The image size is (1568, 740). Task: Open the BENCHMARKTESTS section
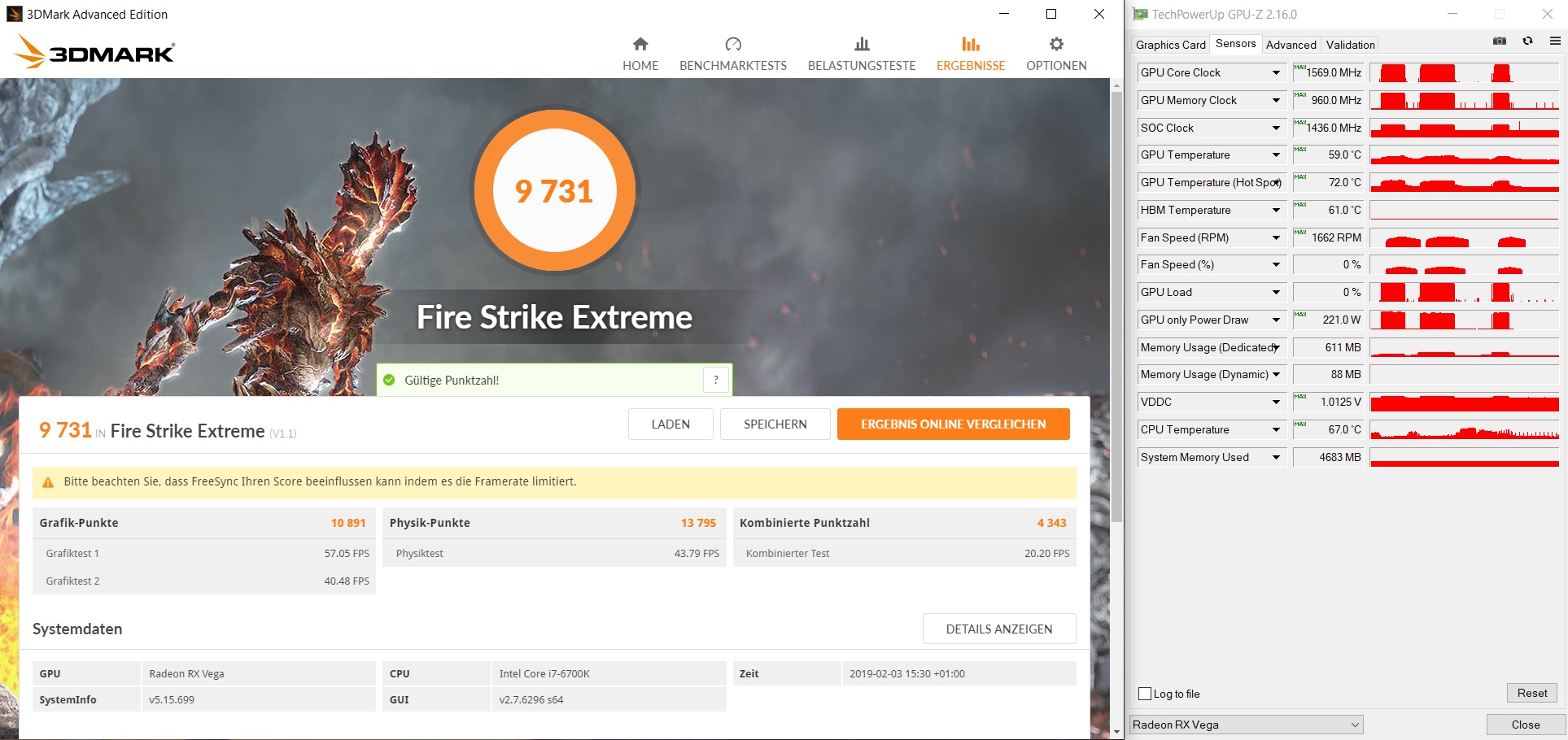click(x=733, y=54)
